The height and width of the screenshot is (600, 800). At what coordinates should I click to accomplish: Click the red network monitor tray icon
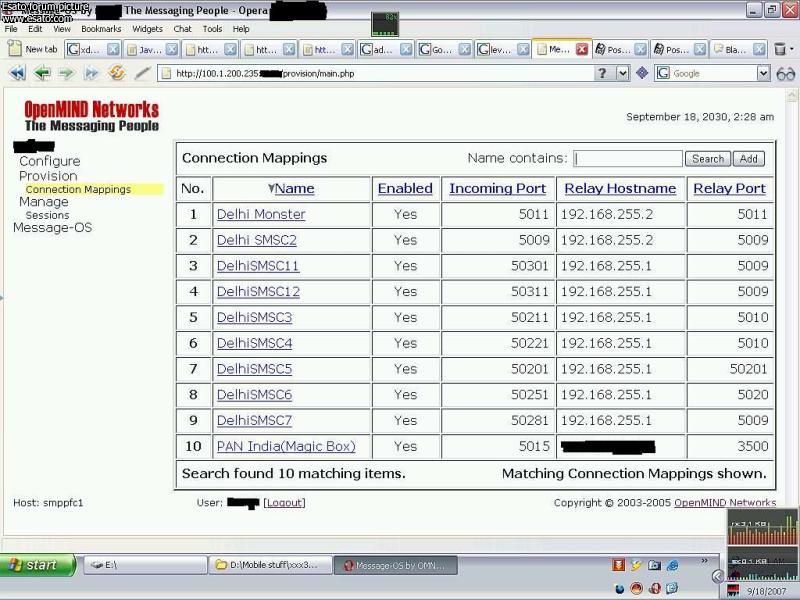(x=733, y=590)
